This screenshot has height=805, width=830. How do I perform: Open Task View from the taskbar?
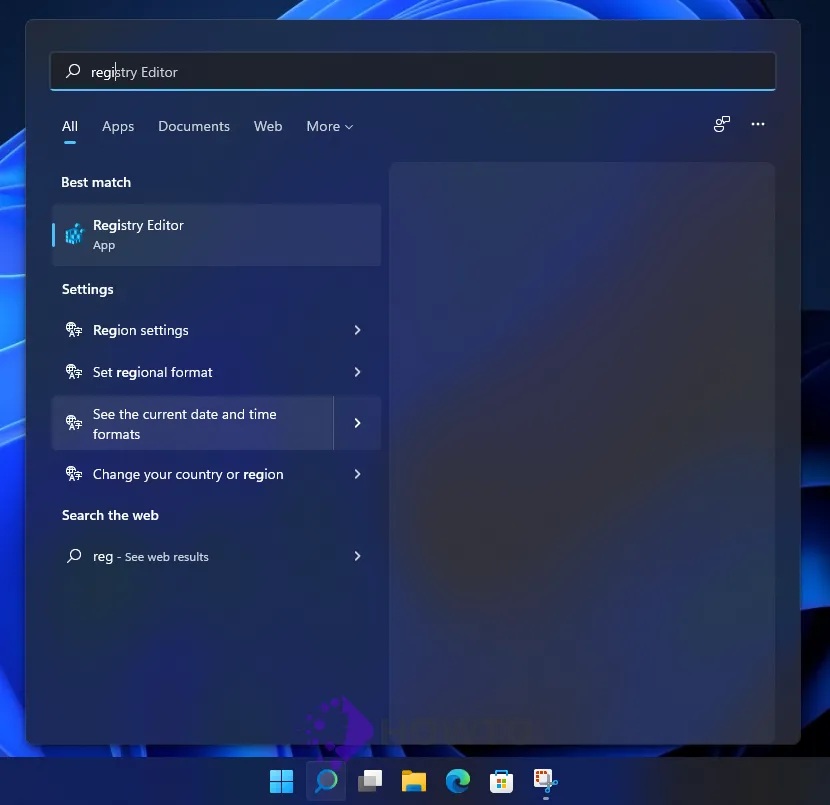pyautogui.click(x=370, y=781)
